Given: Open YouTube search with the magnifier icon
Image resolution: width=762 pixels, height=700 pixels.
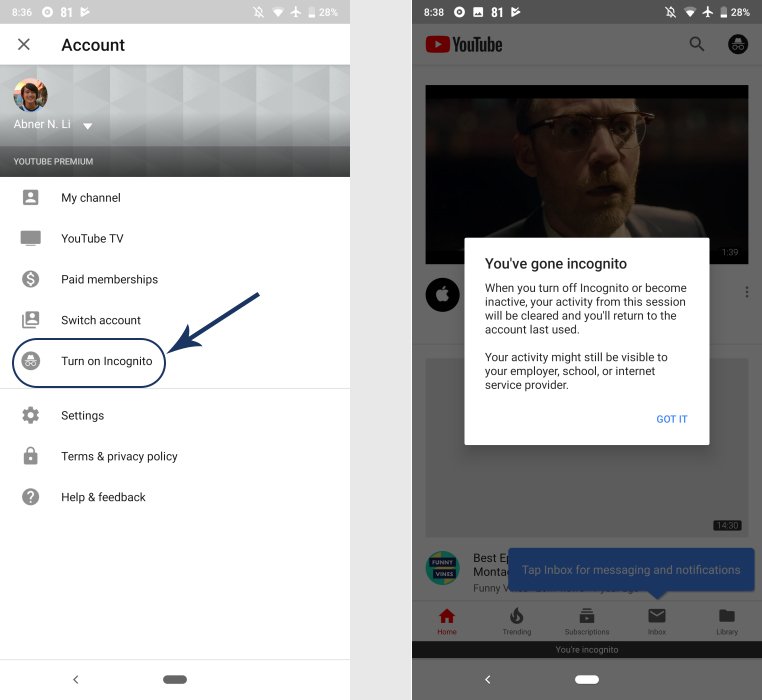Looking at the screenshot, I should click(696, 44).
